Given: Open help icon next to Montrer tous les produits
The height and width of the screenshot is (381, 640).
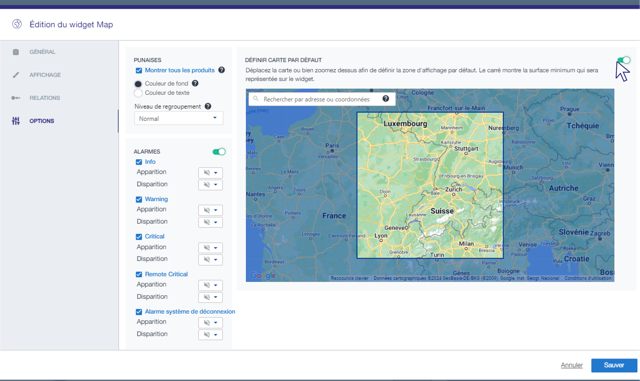Looking at the screenshot, I should click(x=221, y=70).
